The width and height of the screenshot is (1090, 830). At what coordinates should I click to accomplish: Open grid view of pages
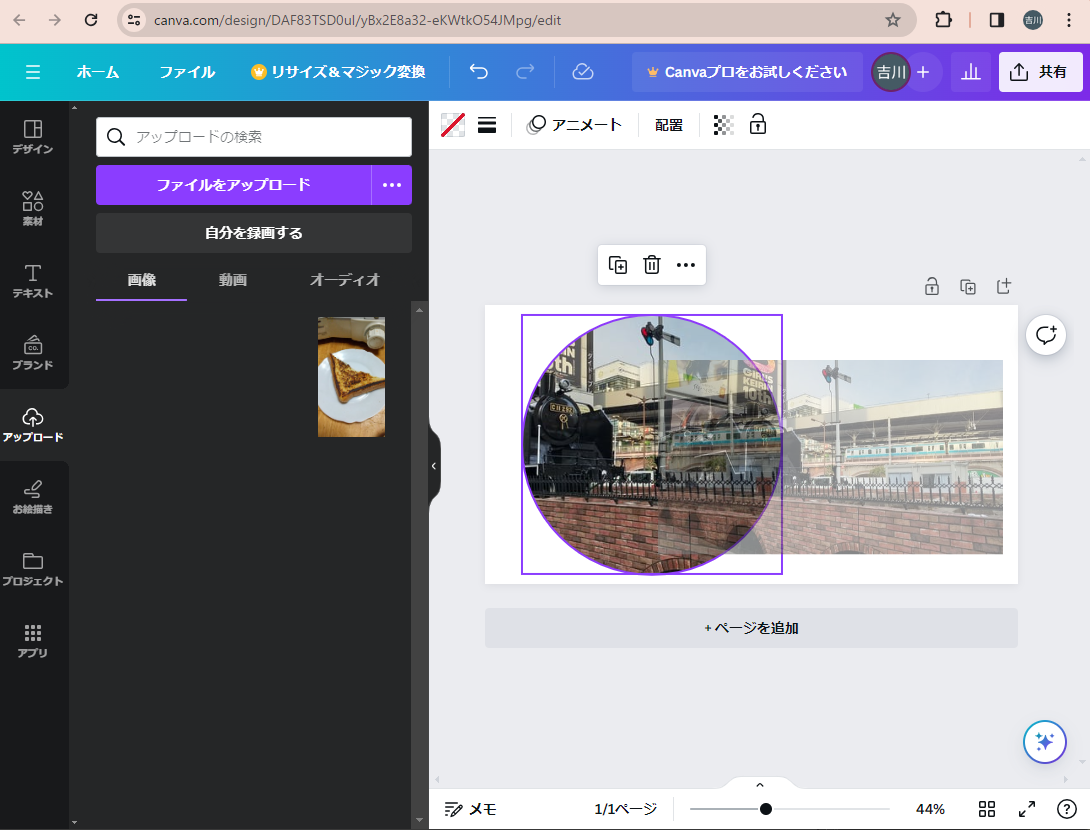(x=987, y=809)
